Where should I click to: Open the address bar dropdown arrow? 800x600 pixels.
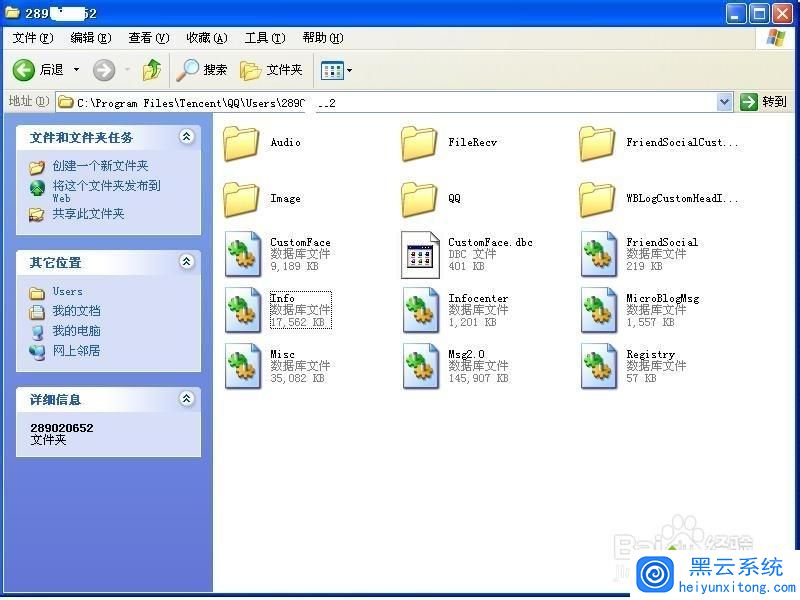[725, 102]
